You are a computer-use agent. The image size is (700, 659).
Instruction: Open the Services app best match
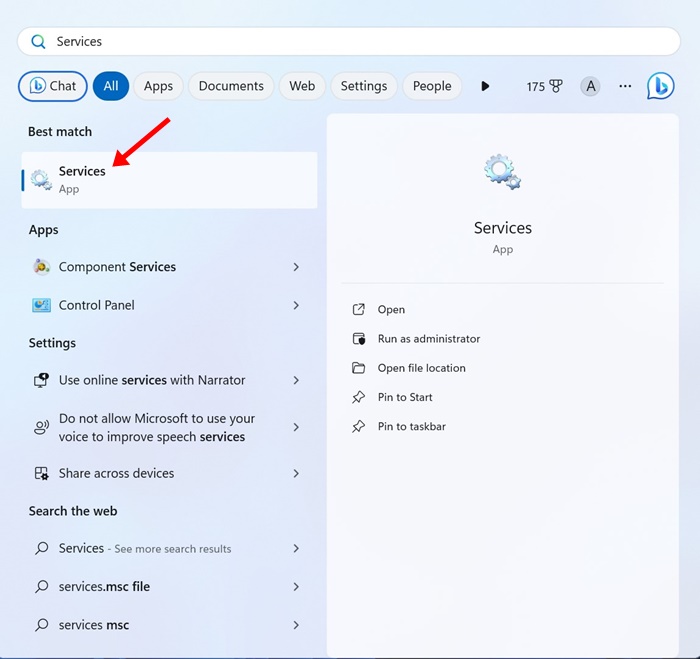tap(170, 180)
